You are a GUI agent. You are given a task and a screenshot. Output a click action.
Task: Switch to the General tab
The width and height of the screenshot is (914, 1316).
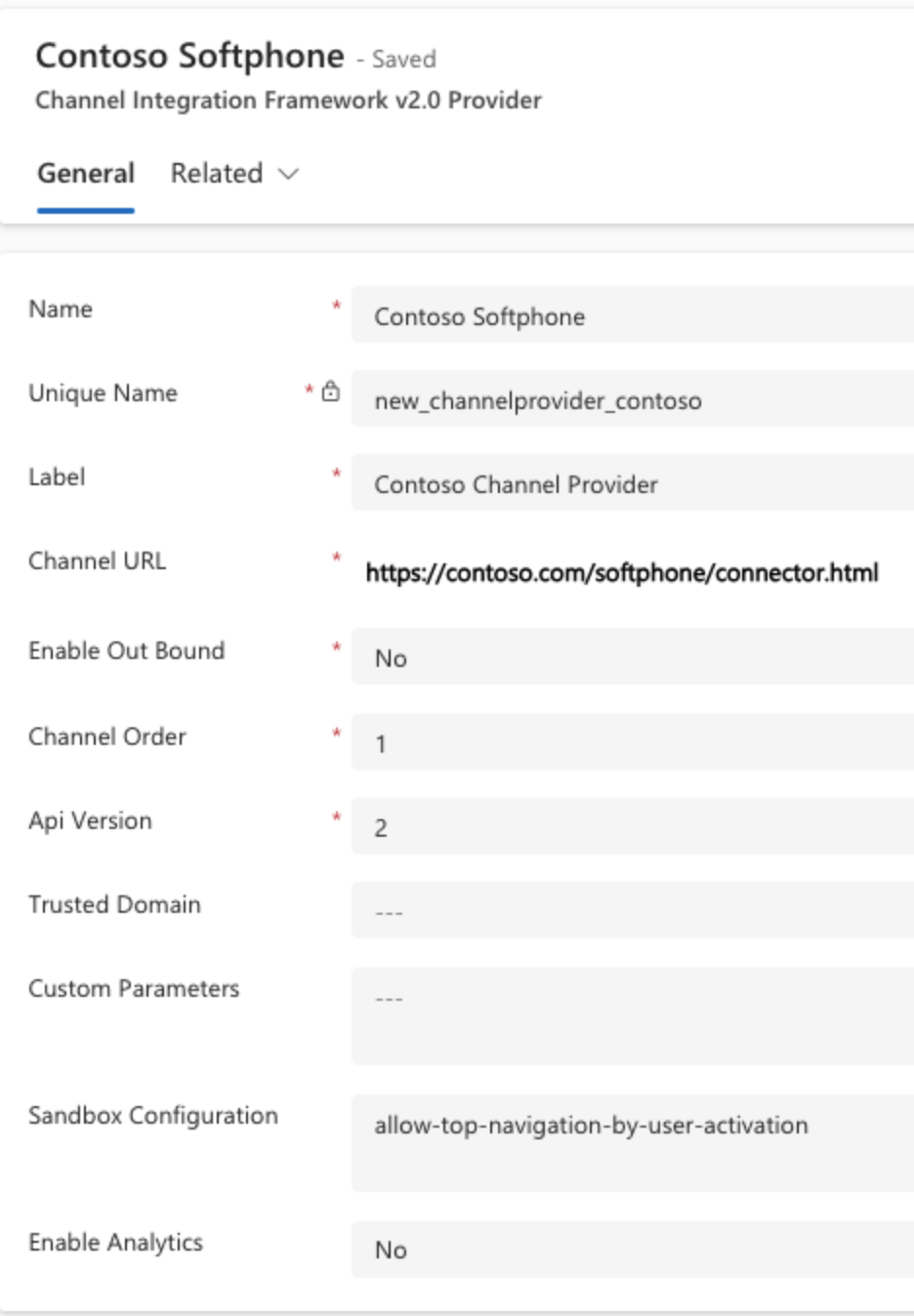(x=86, y=174)
